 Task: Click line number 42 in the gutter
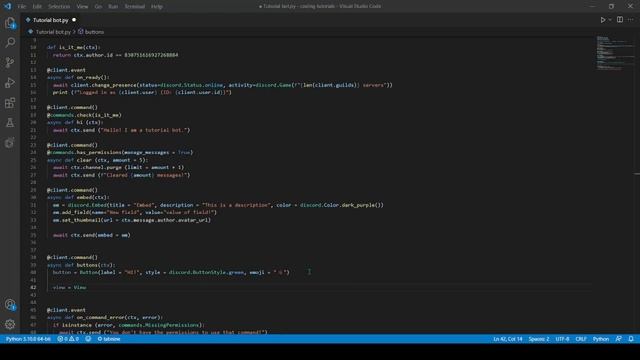[x=33, y=287]
